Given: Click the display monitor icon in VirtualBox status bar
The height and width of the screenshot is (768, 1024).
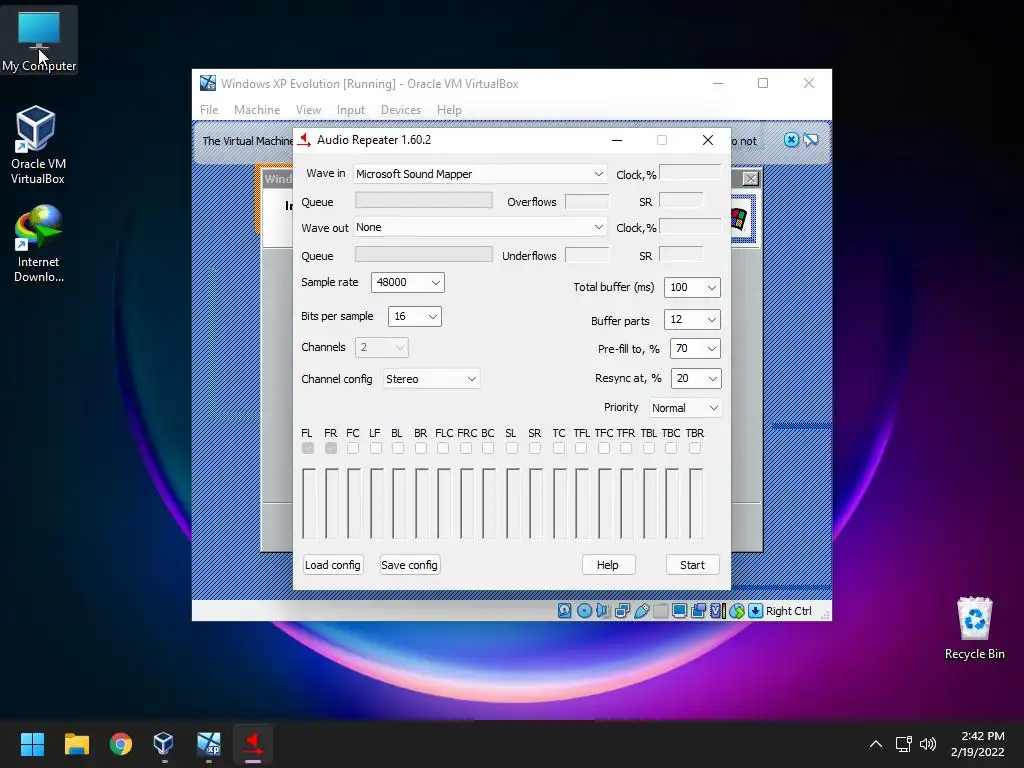Looking at the screenshot, I should [x=679, y=611].
